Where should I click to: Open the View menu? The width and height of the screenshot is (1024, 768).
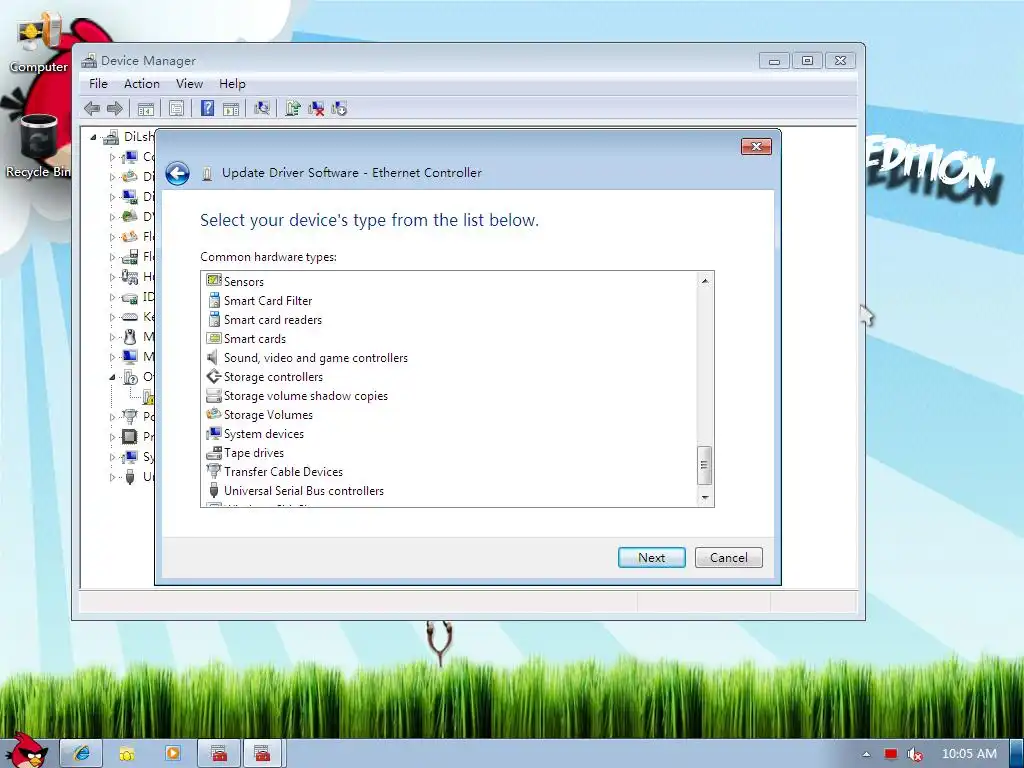189,84
